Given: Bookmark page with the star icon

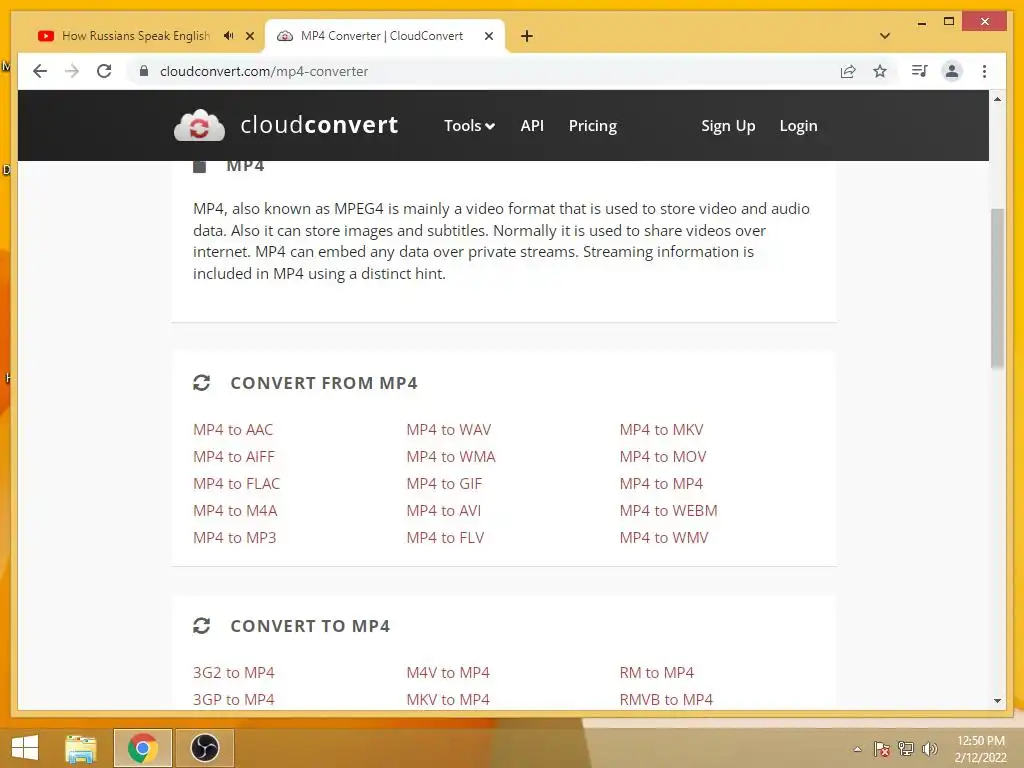Looking at the screenshot, I should coord(880,71).
